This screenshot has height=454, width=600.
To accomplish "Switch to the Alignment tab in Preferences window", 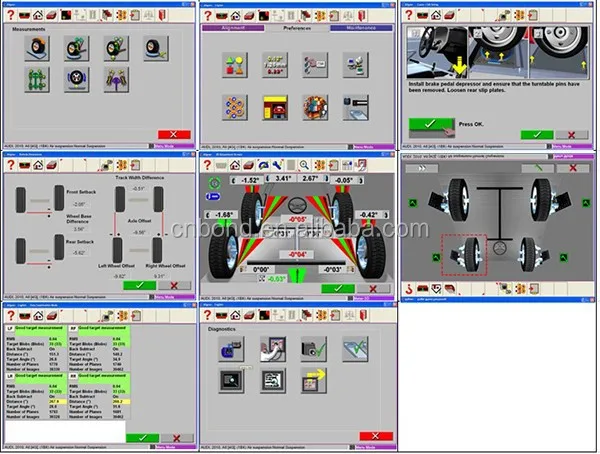I will click(x=232, y=30).
